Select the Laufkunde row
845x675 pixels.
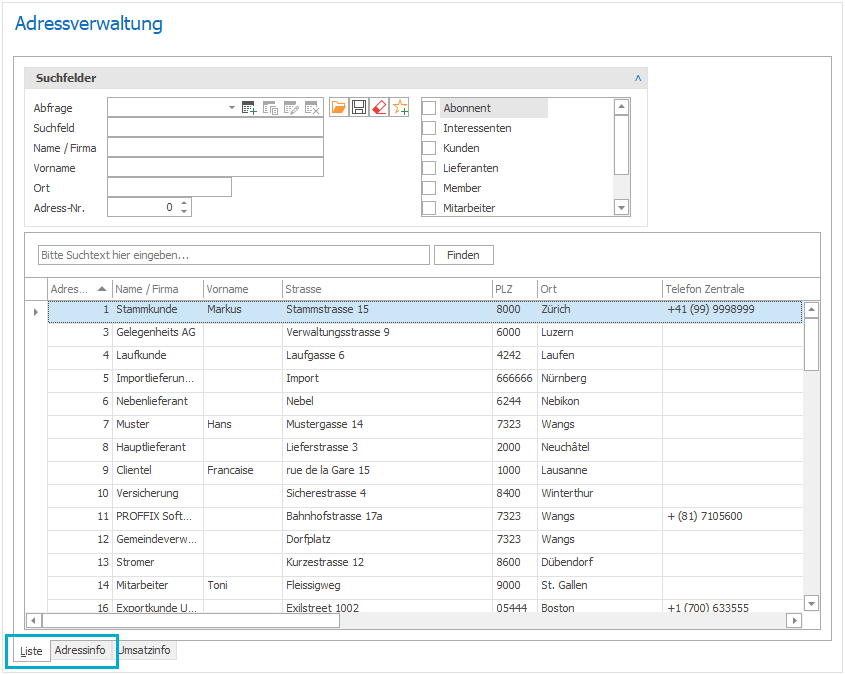[x=425, y=356]
